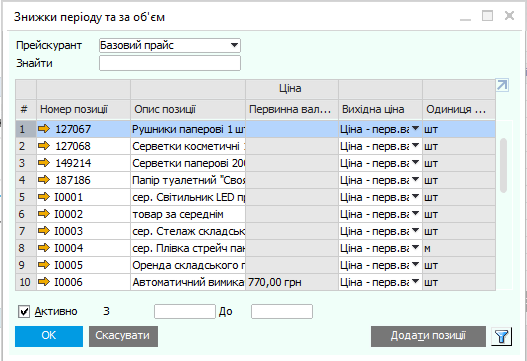The height and width of the screenshot is (361, 527).
Task: Click the link arrow next to 149214
Action: (44, 163)
